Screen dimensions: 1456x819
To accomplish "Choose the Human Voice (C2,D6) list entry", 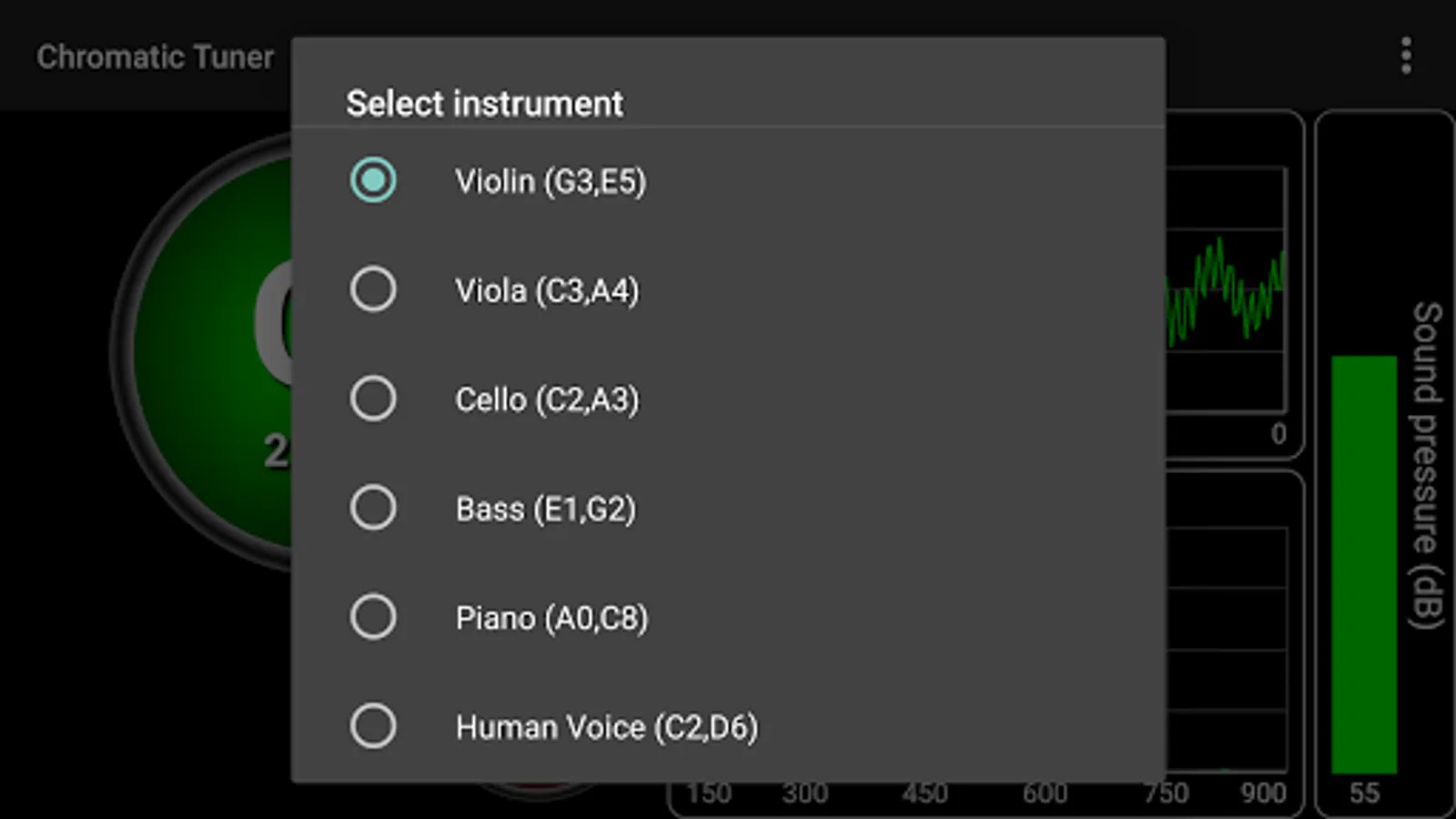I will [606, 727].
